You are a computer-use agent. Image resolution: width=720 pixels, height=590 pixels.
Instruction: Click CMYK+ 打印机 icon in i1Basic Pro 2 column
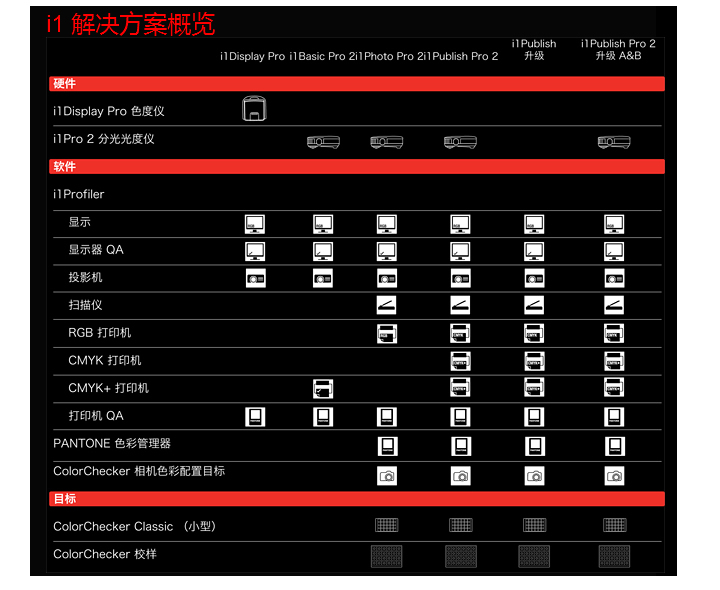(x=323, y=388)
